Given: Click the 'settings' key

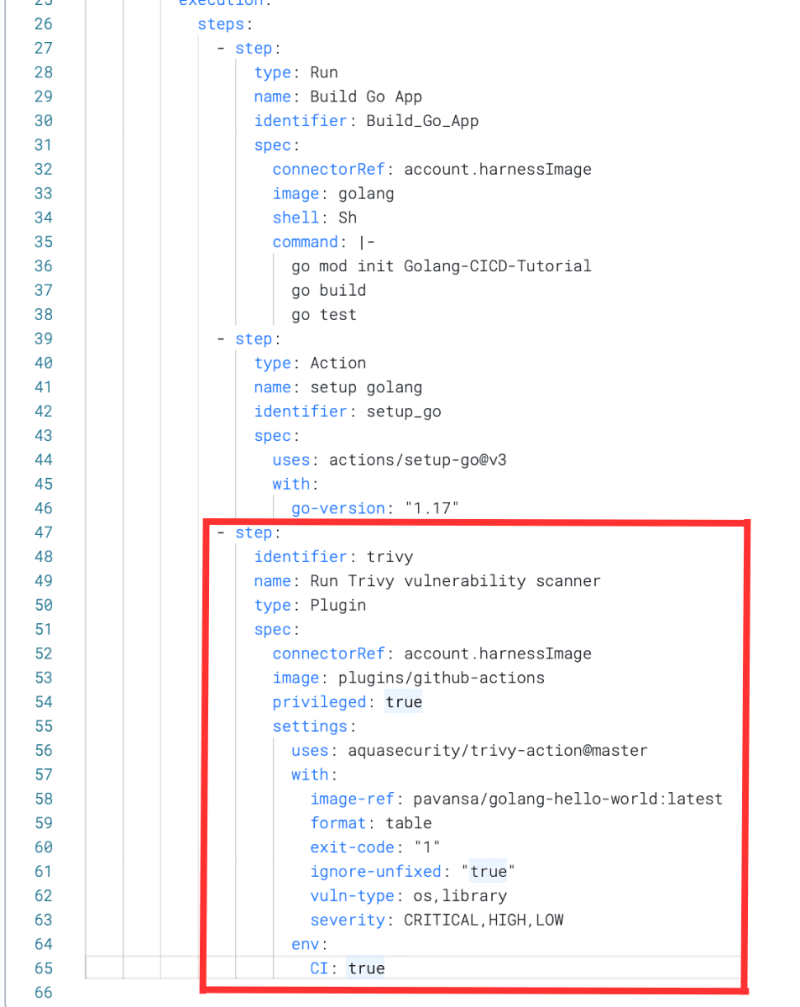Looking at the screenshot, I should click(309, 727).
